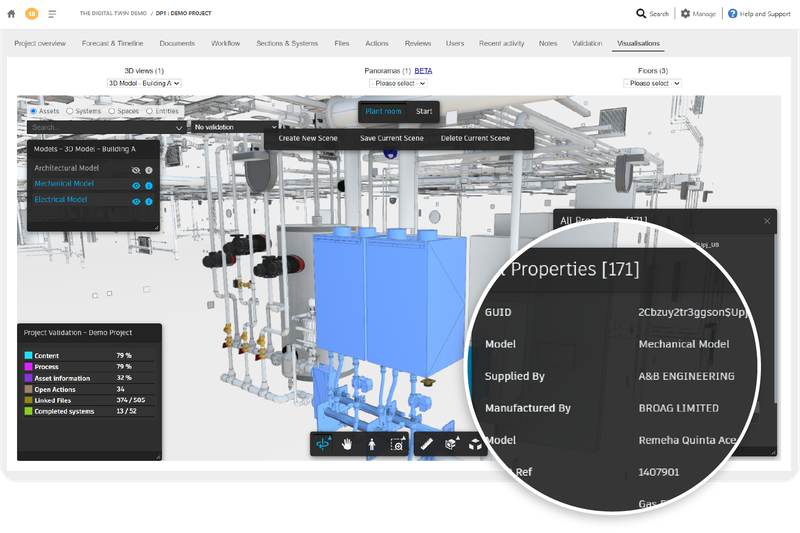Click Save Current Scene
This screenshot has width=800, height=533.
[392, 138]
